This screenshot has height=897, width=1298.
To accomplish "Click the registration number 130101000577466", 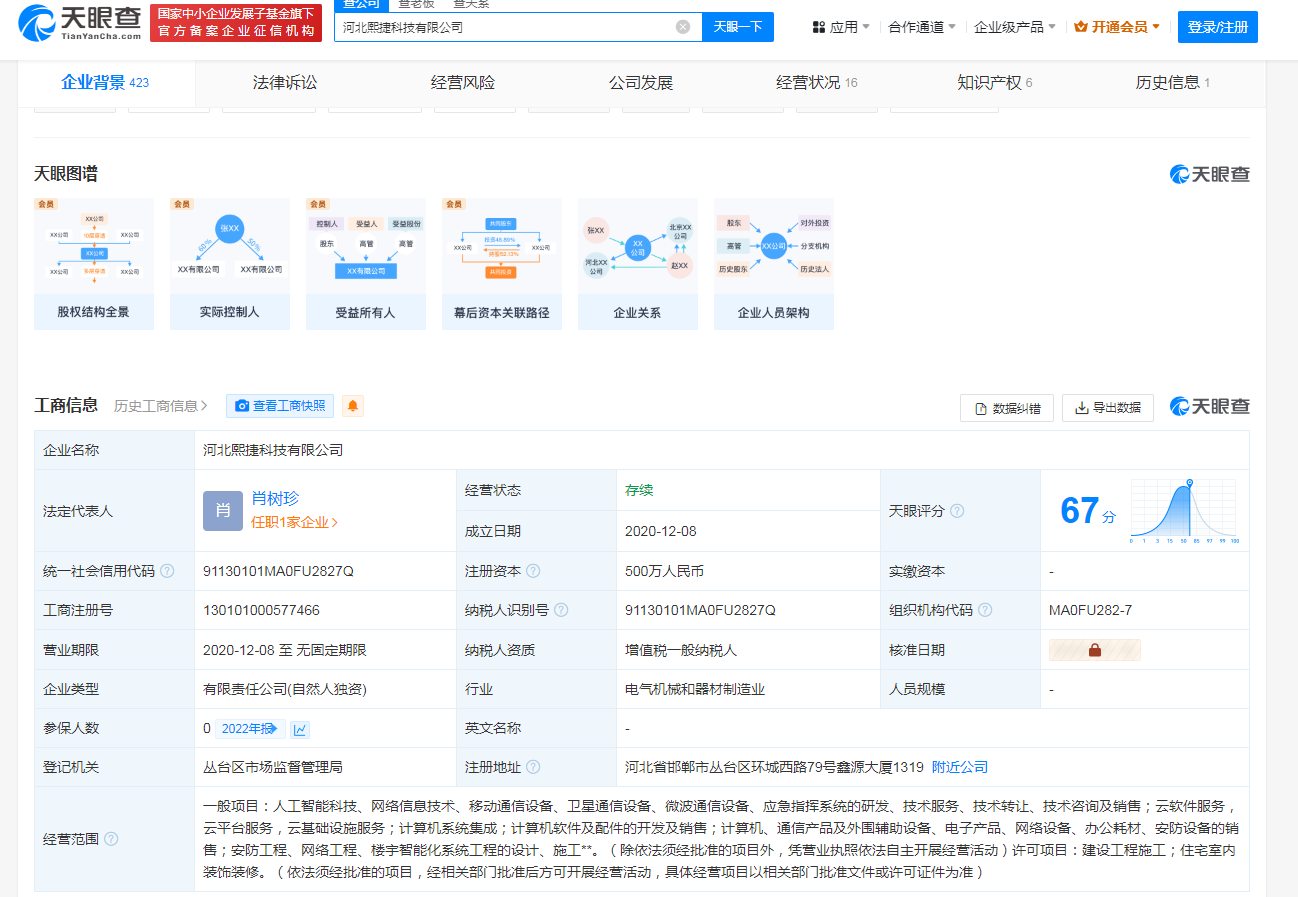I will pyautogui.click(x=261, y=610).
